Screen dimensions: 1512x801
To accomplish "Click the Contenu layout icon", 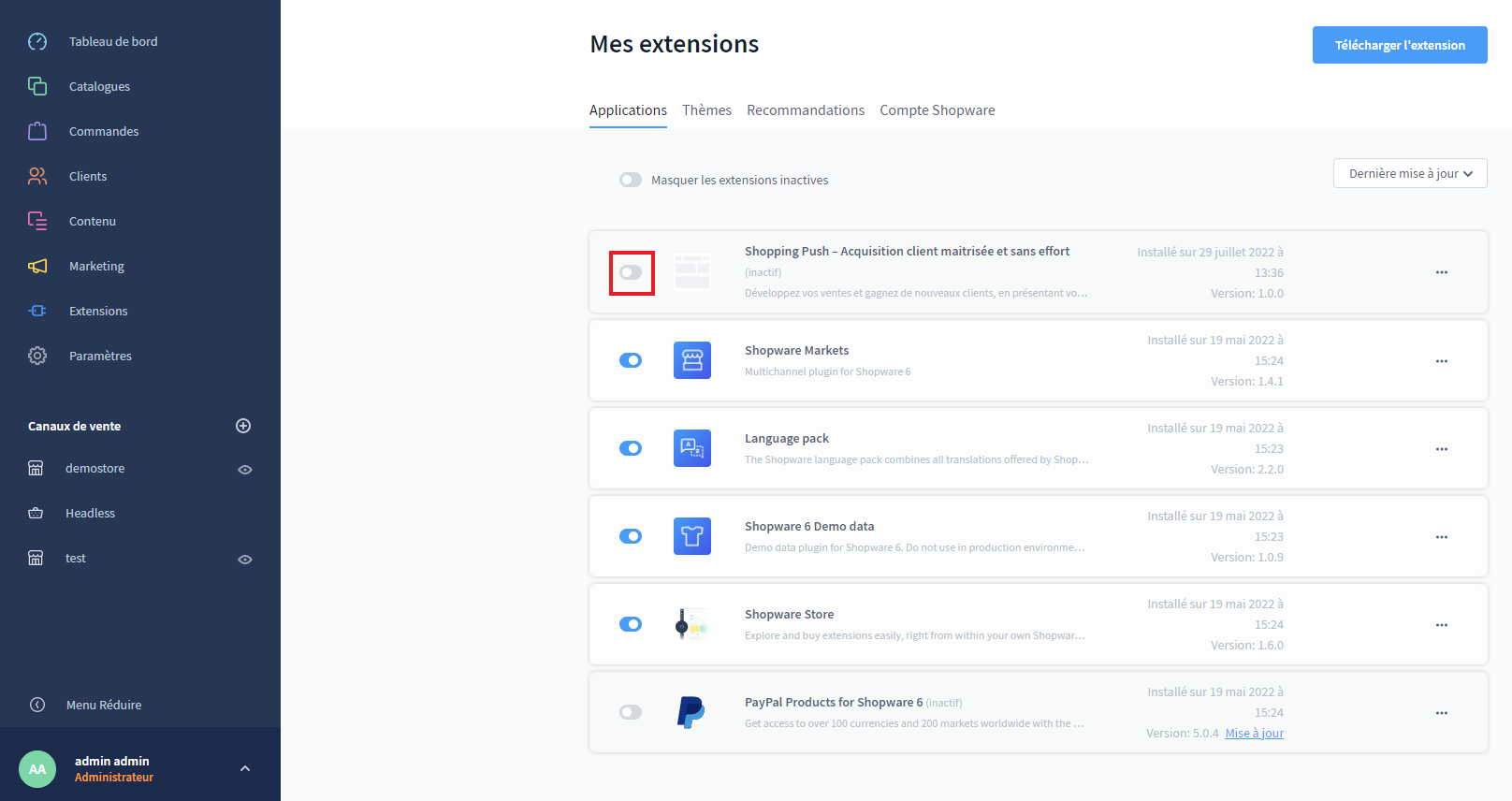I will pos(37,221).
